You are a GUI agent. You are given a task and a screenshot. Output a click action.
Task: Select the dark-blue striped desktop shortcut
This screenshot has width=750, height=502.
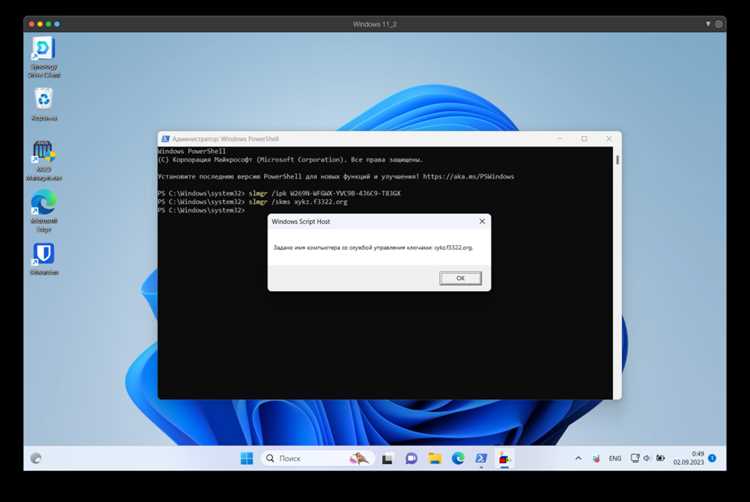(44, 161)
